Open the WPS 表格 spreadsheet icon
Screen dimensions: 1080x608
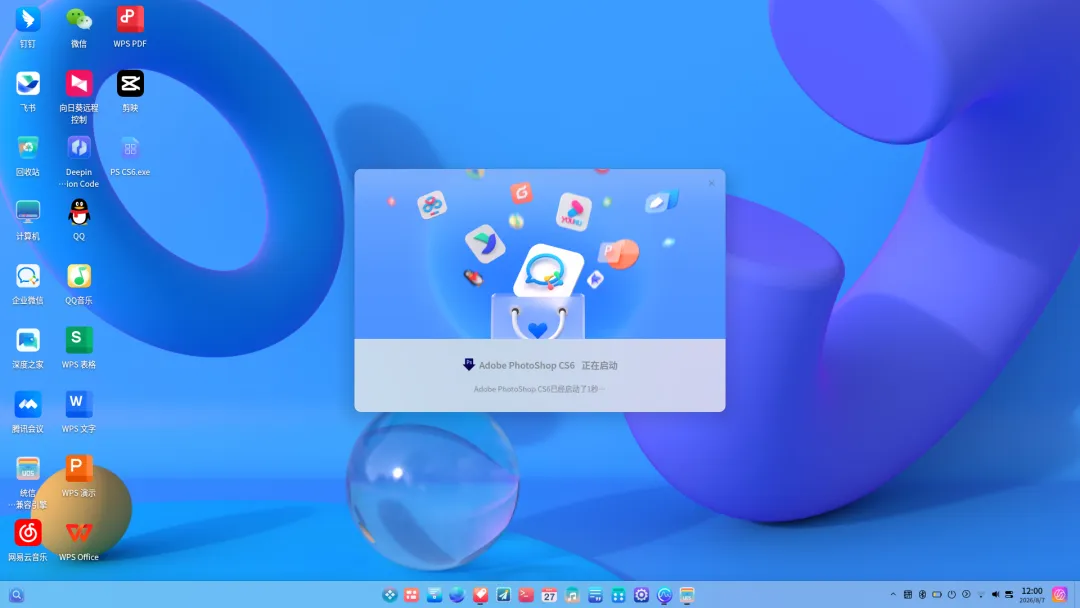(x=79, y=339)
